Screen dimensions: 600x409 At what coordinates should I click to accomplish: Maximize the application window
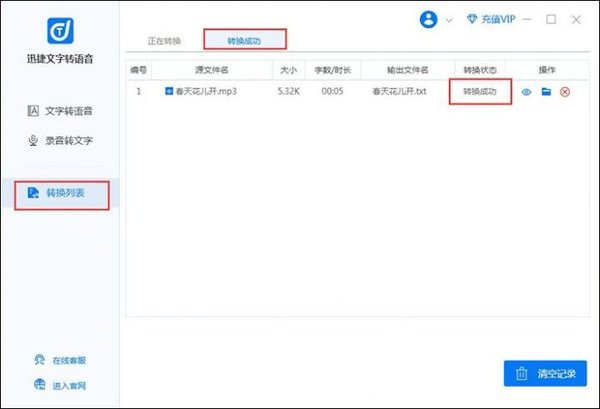[551, 19]
